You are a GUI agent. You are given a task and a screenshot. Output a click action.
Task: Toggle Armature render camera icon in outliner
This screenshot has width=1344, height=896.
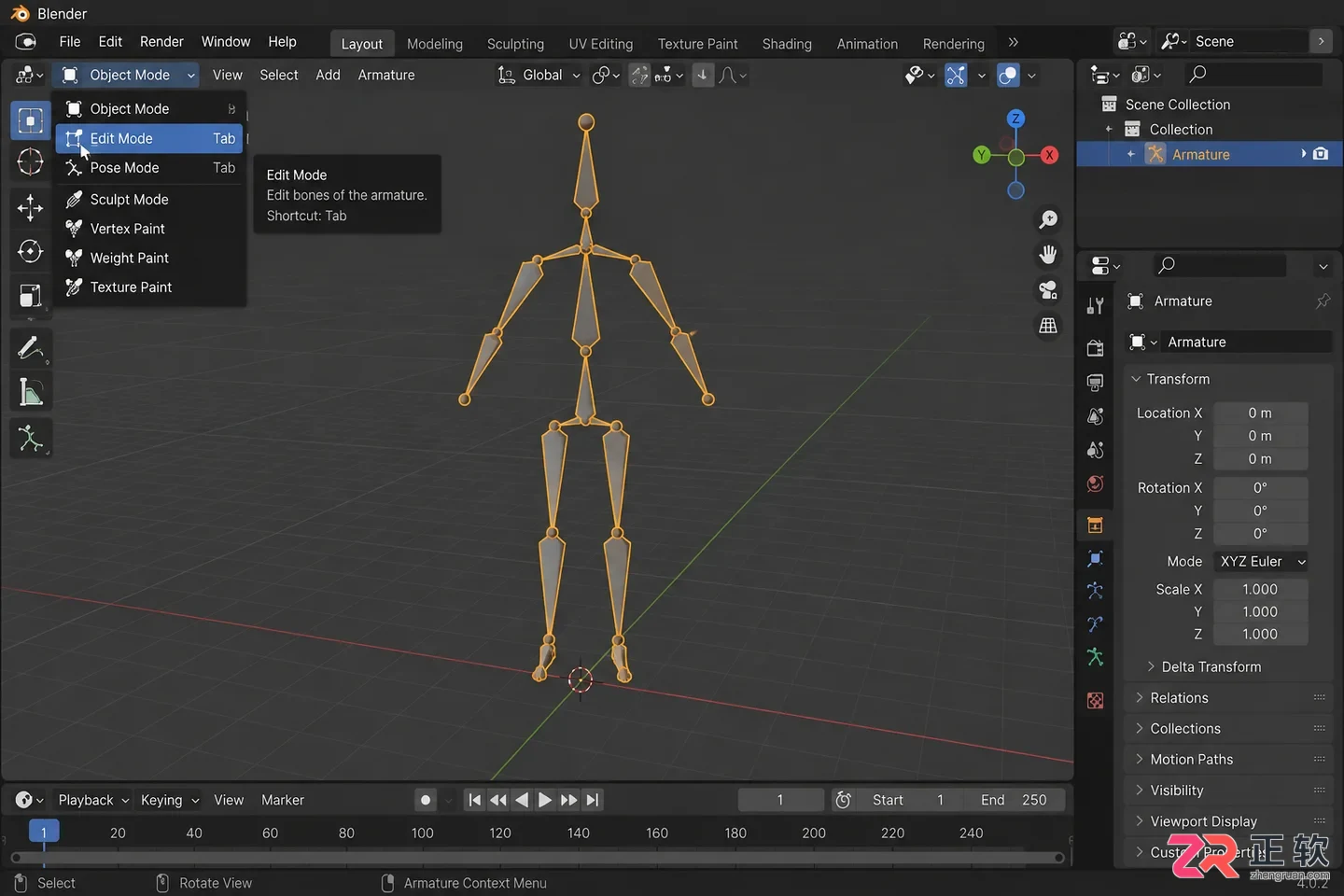[1321, 154]
